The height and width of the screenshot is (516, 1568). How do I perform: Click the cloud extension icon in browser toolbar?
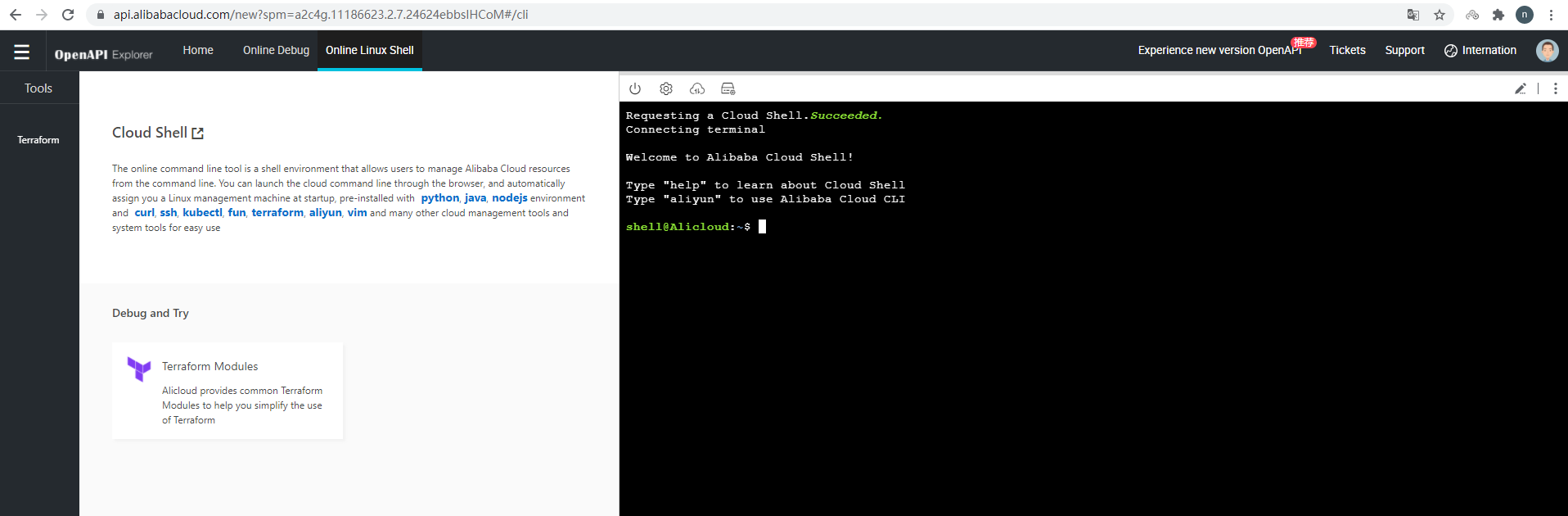tap(1472, 15)
